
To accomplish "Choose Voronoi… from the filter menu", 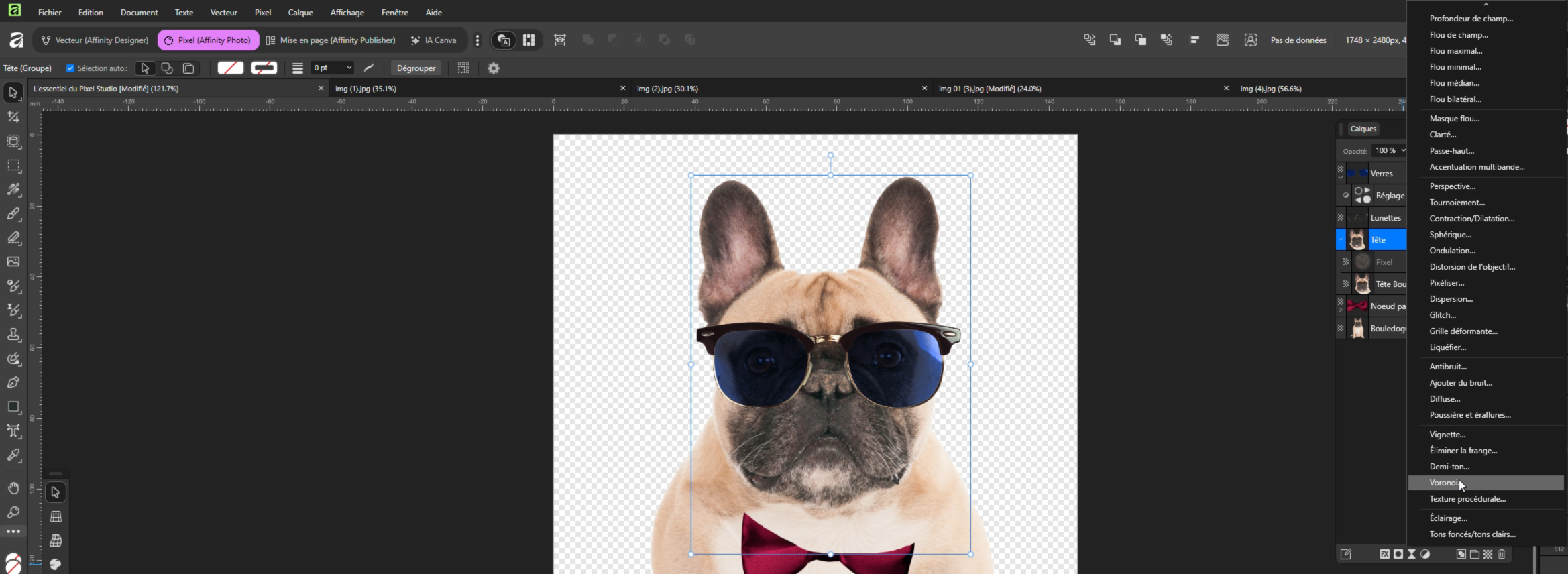I will coord(1445,483).
